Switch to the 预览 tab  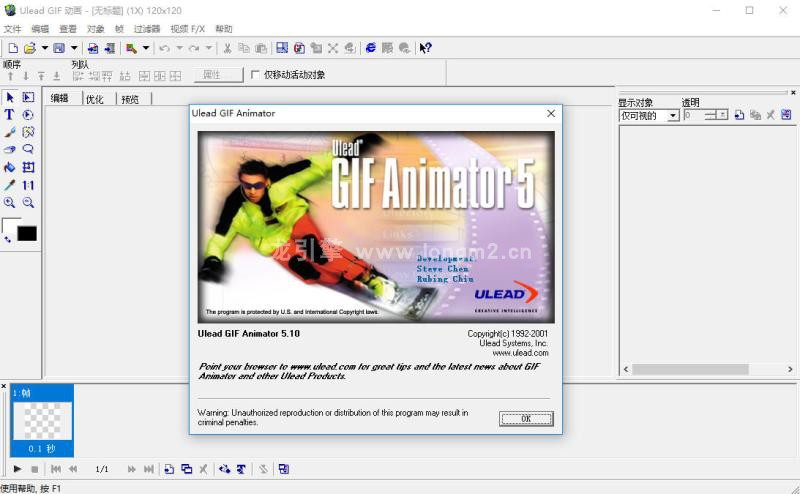[130, 99]
